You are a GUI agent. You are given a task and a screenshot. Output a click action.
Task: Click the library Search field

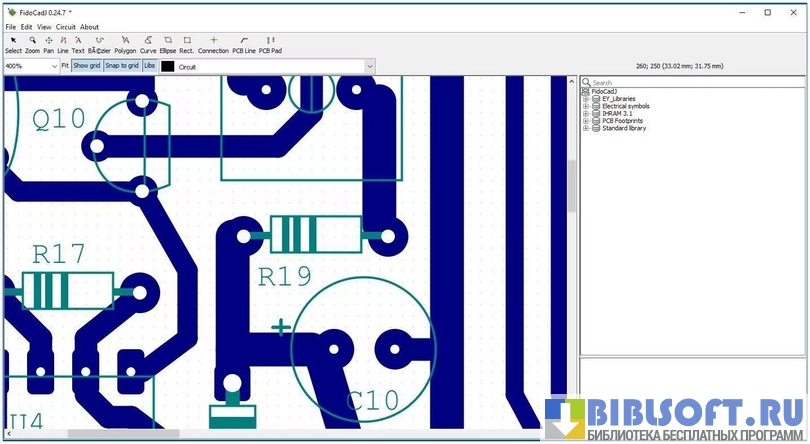[690, 82]
